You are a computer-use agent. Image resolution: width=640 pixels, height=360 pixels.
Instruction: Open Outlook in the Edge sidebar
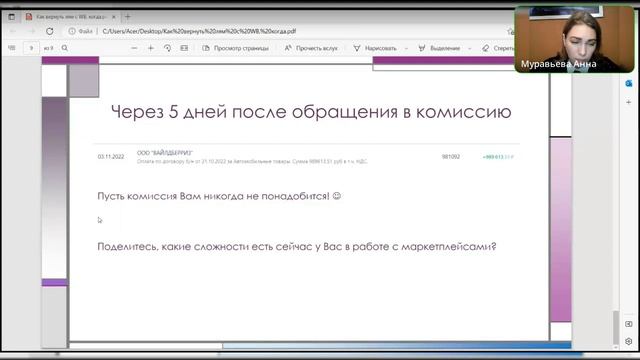click(629, 83)
